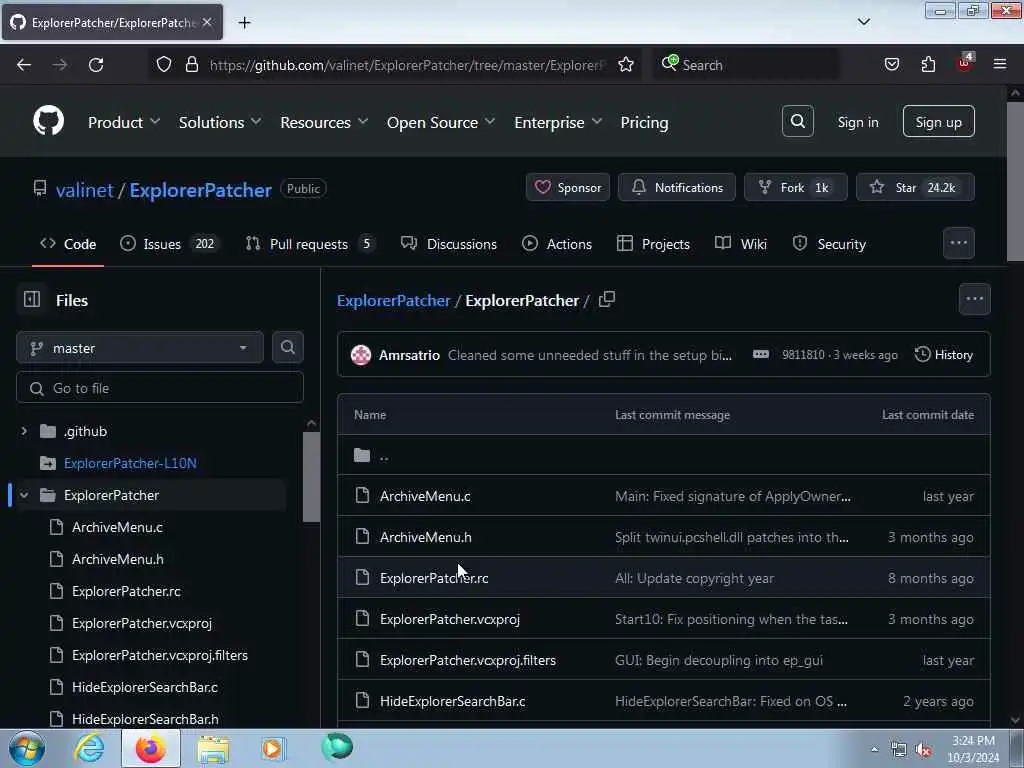This screenshot has height=768, width=1024.
Task: Open the Pocket save icon
Action: click(x=891, y=65)
